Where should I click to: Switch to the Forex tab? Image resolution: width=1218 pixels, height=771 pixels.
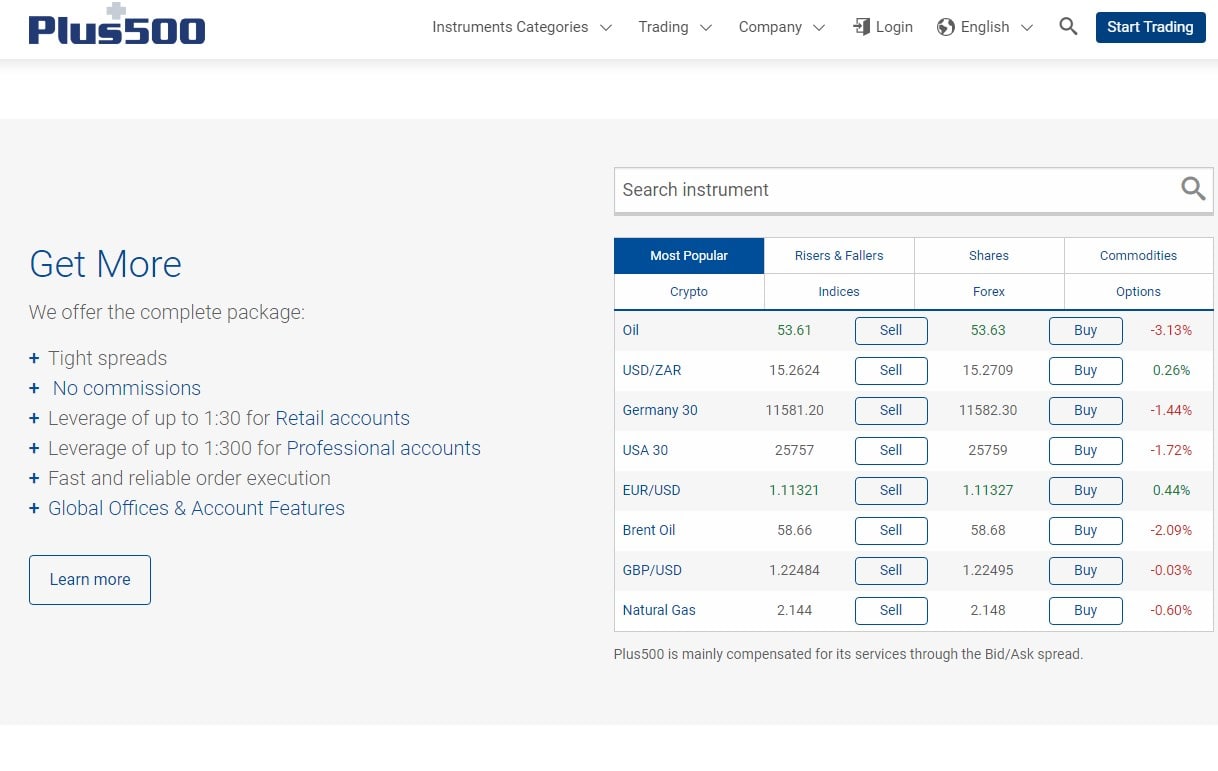point(989,292)
